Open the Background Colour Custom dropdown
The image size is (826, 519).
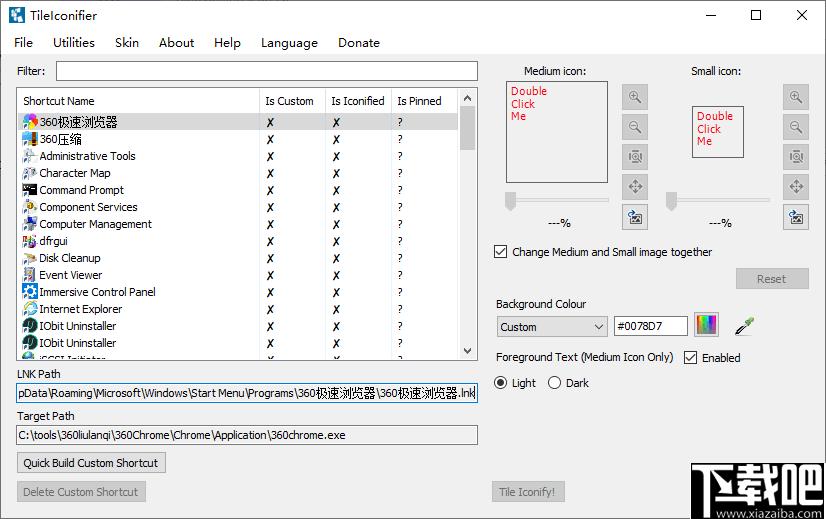tap(552, 327)
